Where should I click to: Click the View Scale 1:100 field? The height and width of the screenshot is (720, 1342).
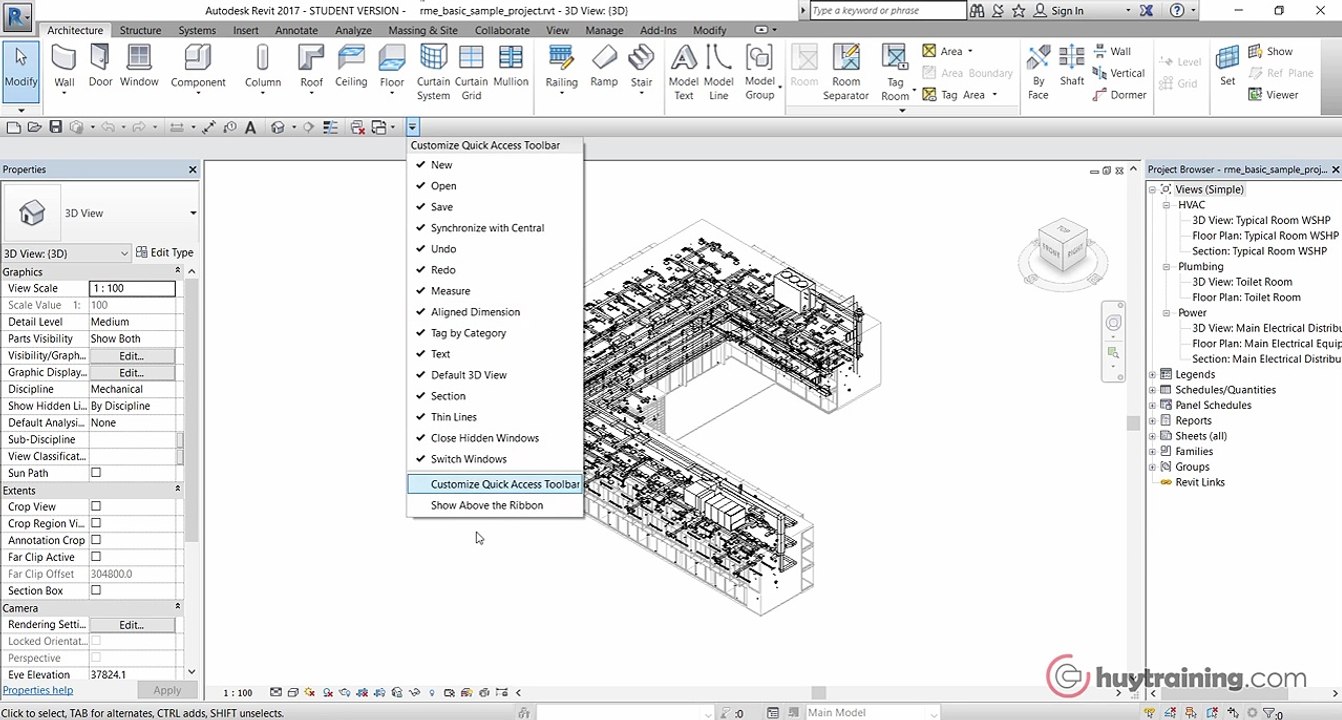tap(132, 288)
